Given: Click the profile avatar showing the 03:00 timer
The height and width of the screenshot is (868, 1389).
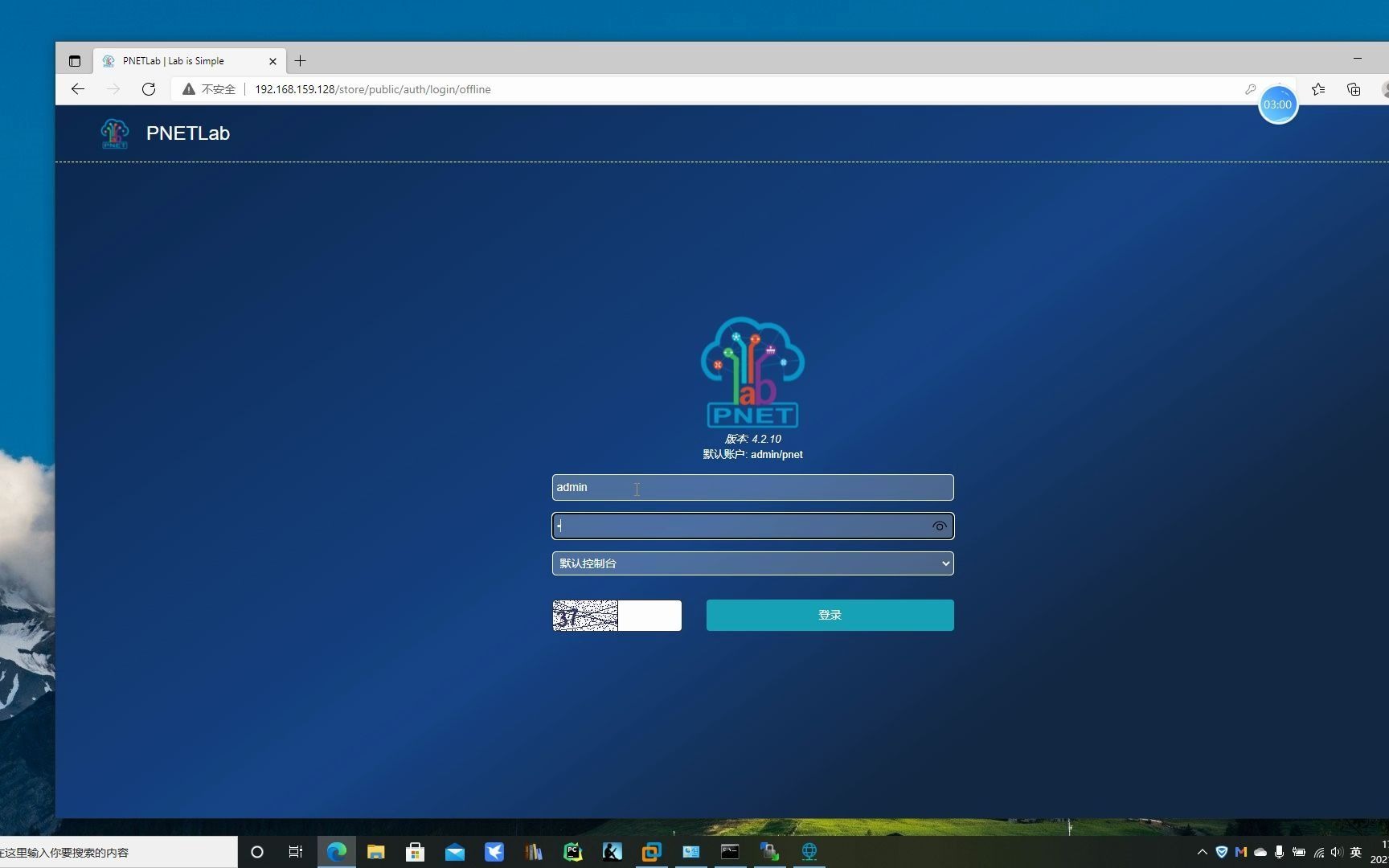Looking at the screenshot, I should point(1278,104).
